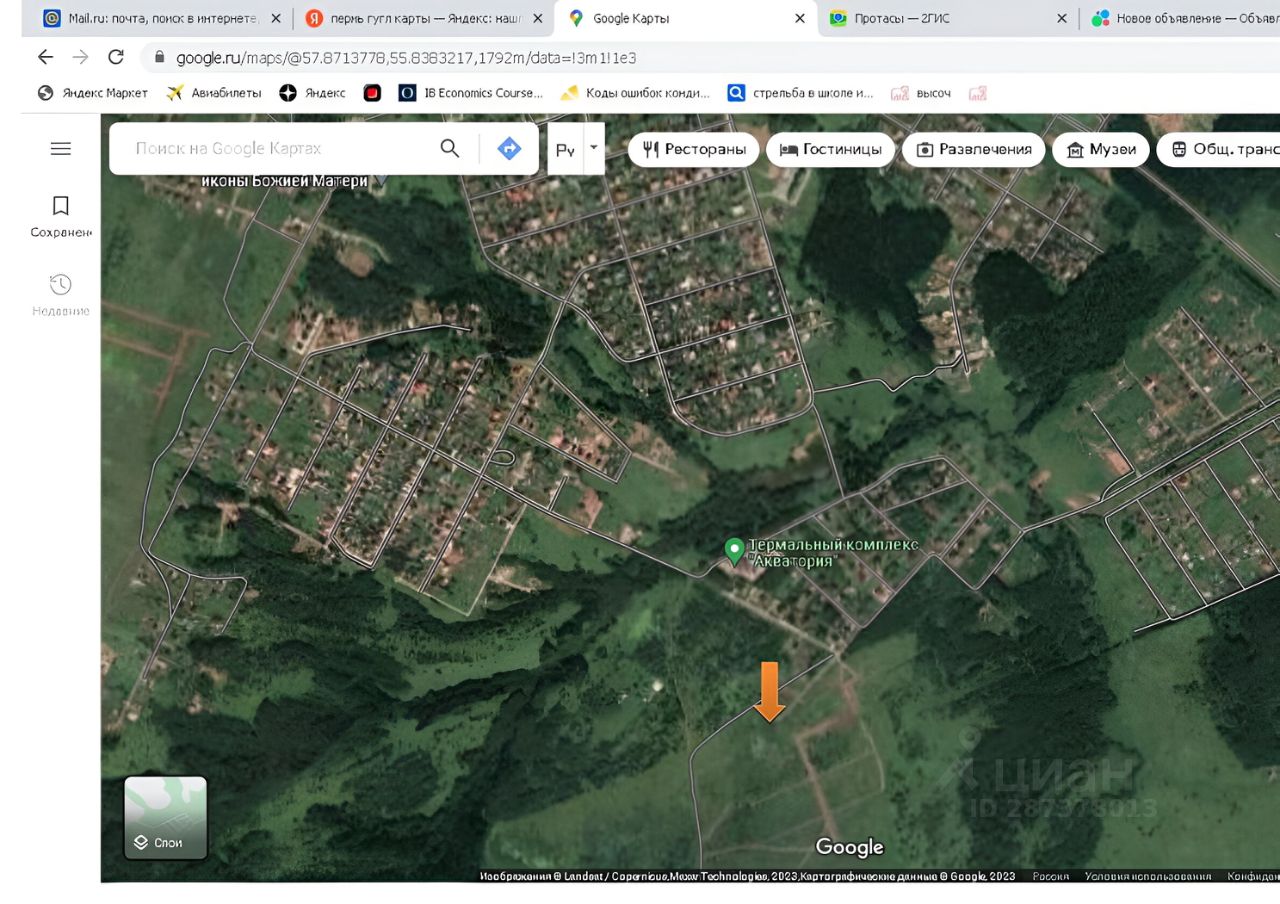This screenshot has width=1280, height=904.
Task: Open the Недавние recent history panel
Action: (61, 295)
